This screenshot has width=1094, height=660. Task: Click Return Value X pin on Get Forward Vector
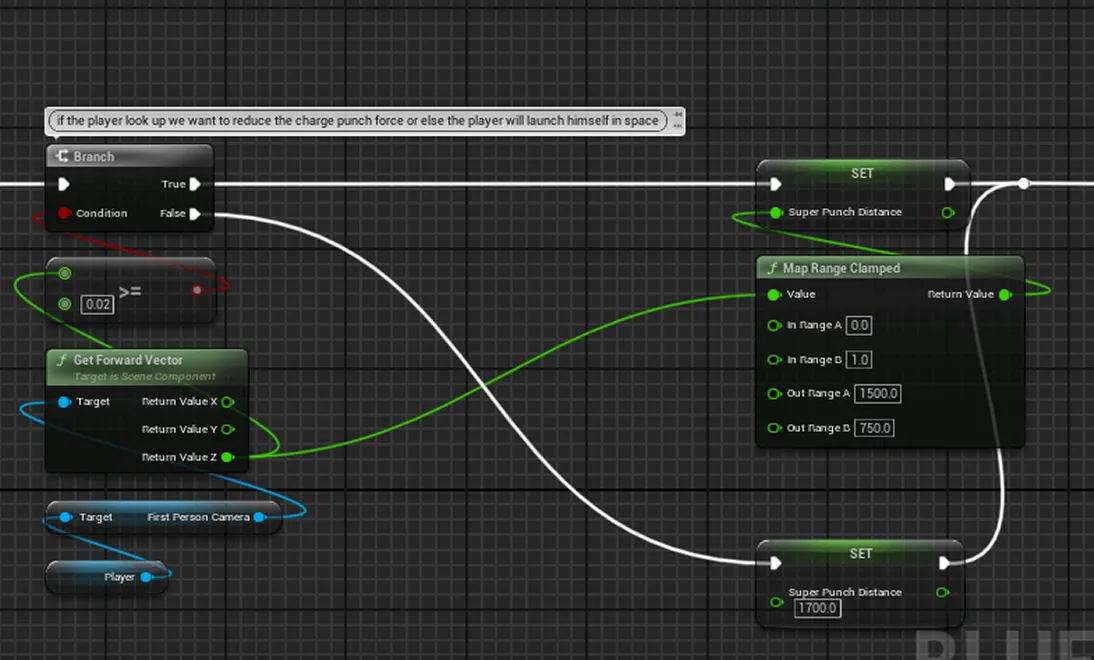227,402
